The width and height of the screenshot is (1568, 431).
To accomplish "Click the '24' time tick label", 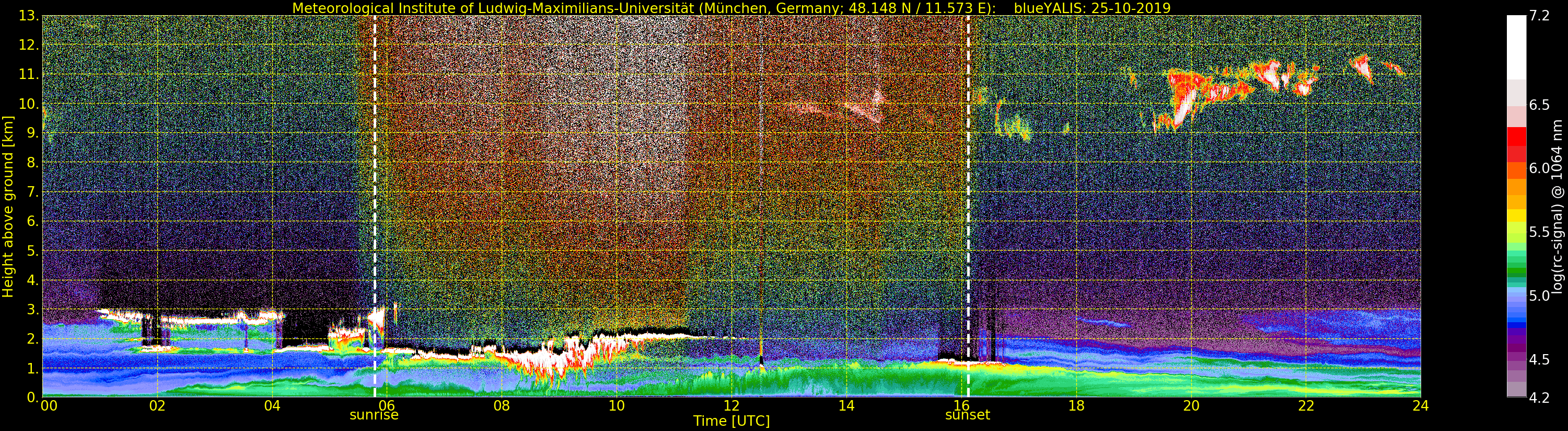I will (1421, 406).
